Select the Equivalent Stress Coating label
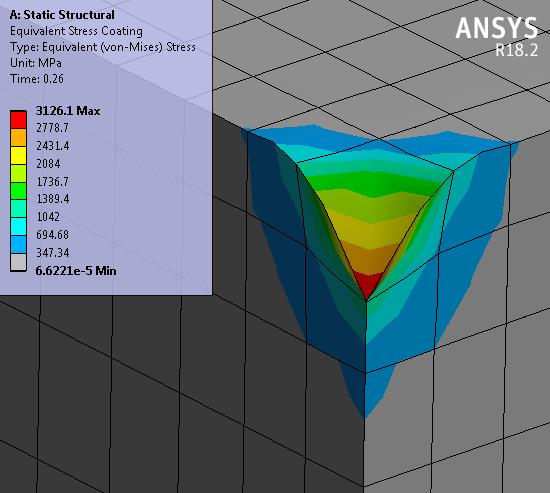Screen dimensions: 550x493 click(76, 31)
